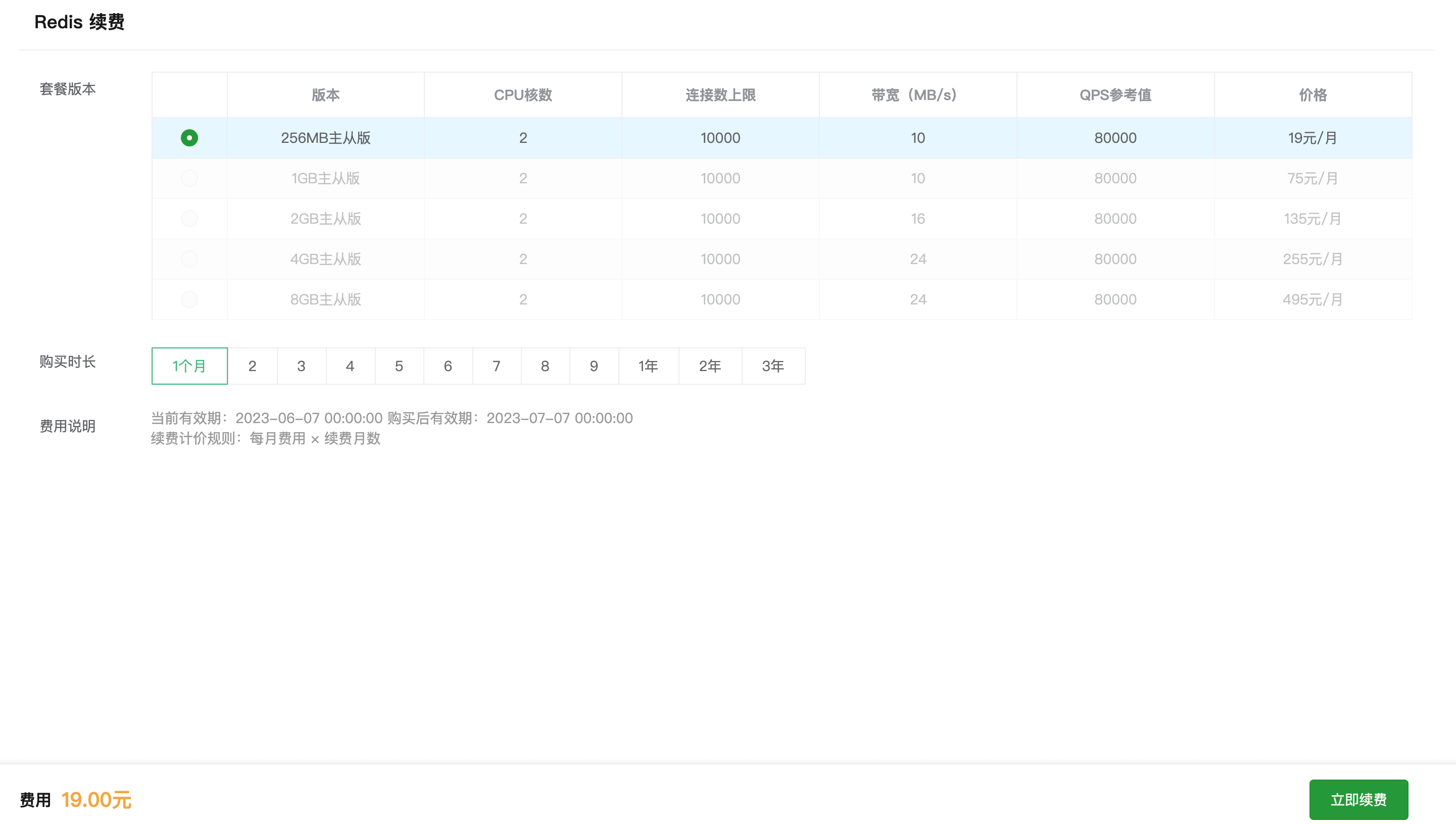Choose 4 months purchase duration
This screenshot has width=1456, height=824.
click(351, 366)
